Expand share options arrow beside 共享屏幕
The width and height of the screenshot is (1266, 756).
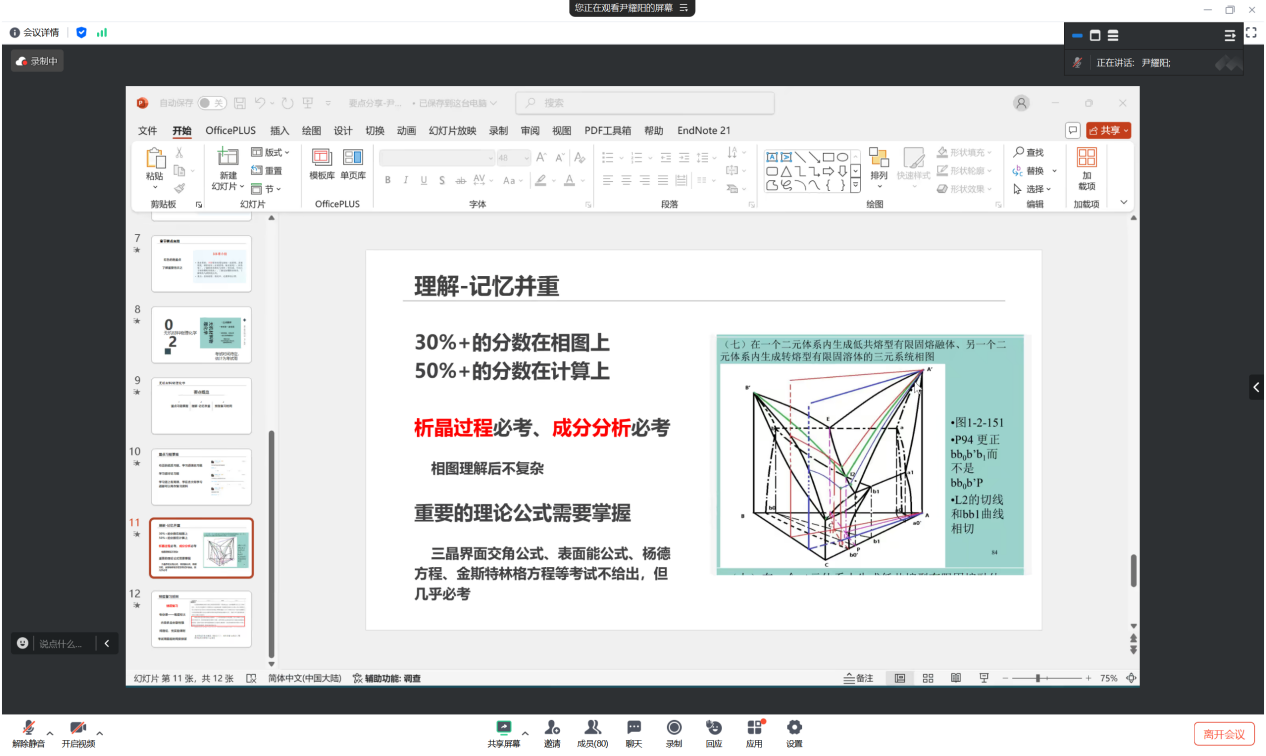pos(525,734)
